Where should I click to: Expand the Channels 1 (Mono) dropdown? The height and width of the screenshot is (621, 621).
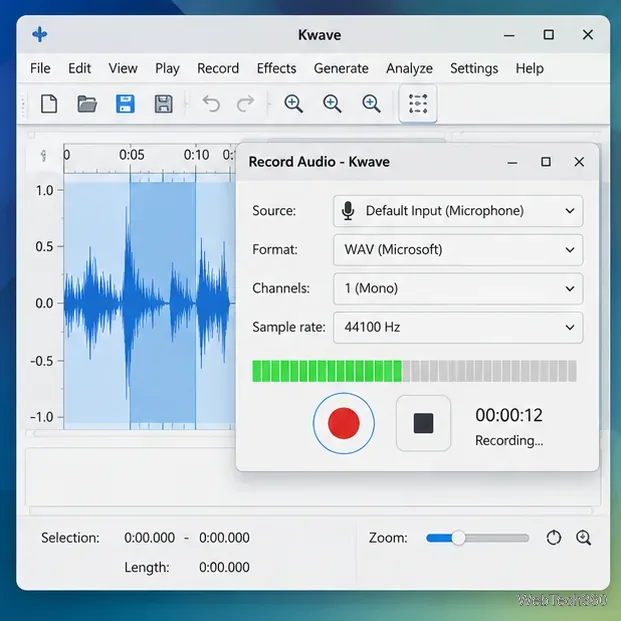coord(458,288)
